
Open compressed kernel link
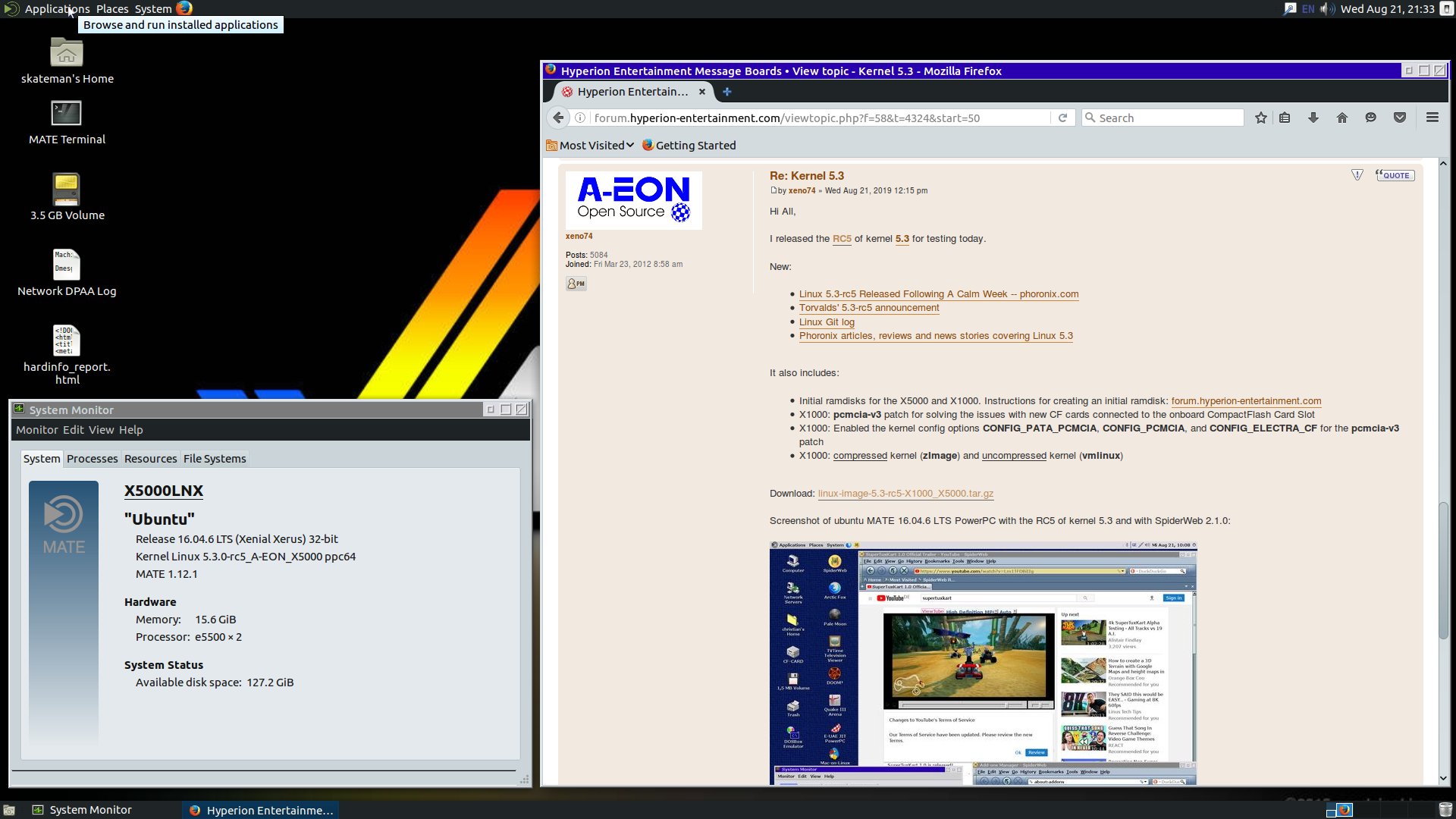click(860, 456)
